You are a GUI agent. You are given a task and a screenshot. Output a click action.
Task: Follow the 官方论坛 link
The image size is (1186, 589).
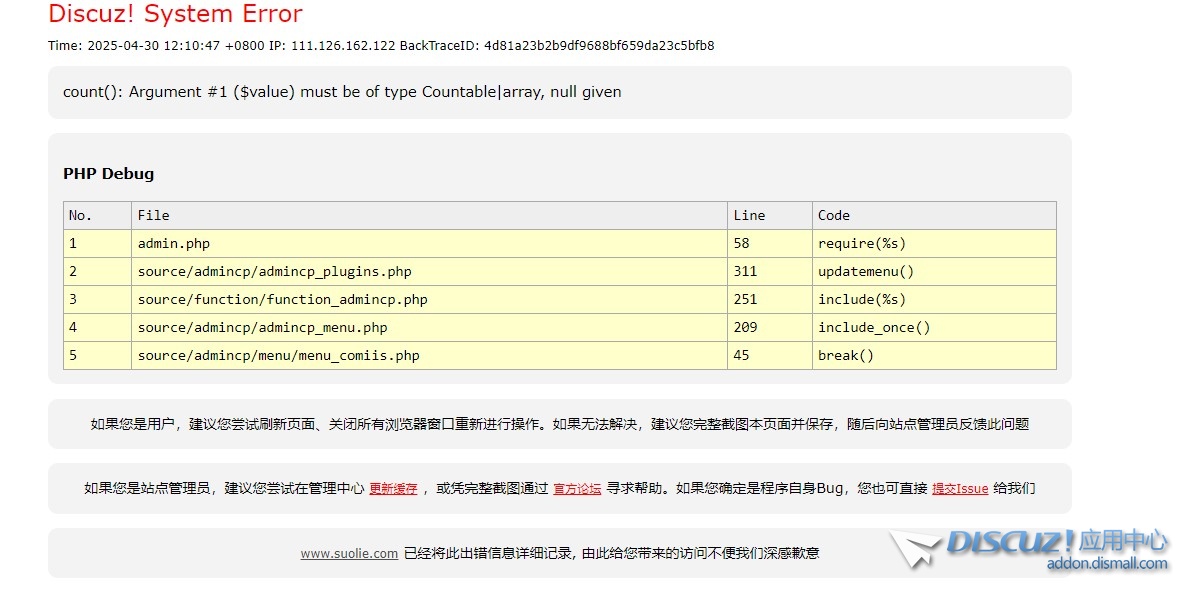pos(577,488)
